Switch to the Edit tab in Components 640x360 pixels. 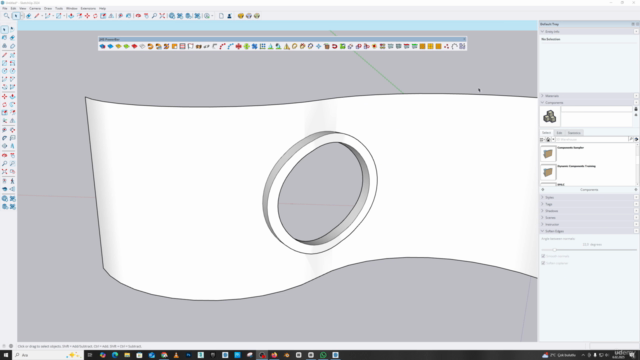click(559, 133)
